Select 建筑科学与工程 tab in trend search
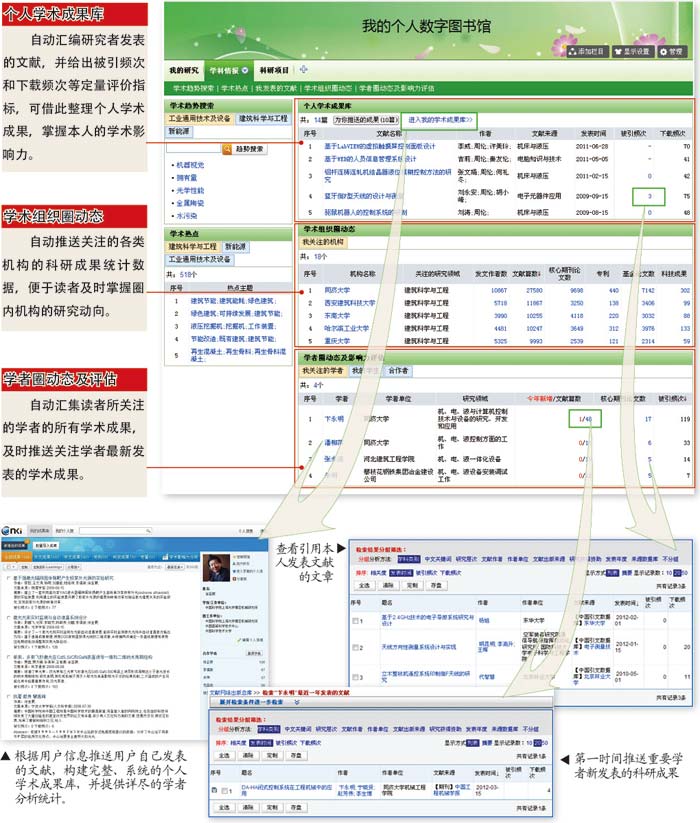 tap(263, 119)
